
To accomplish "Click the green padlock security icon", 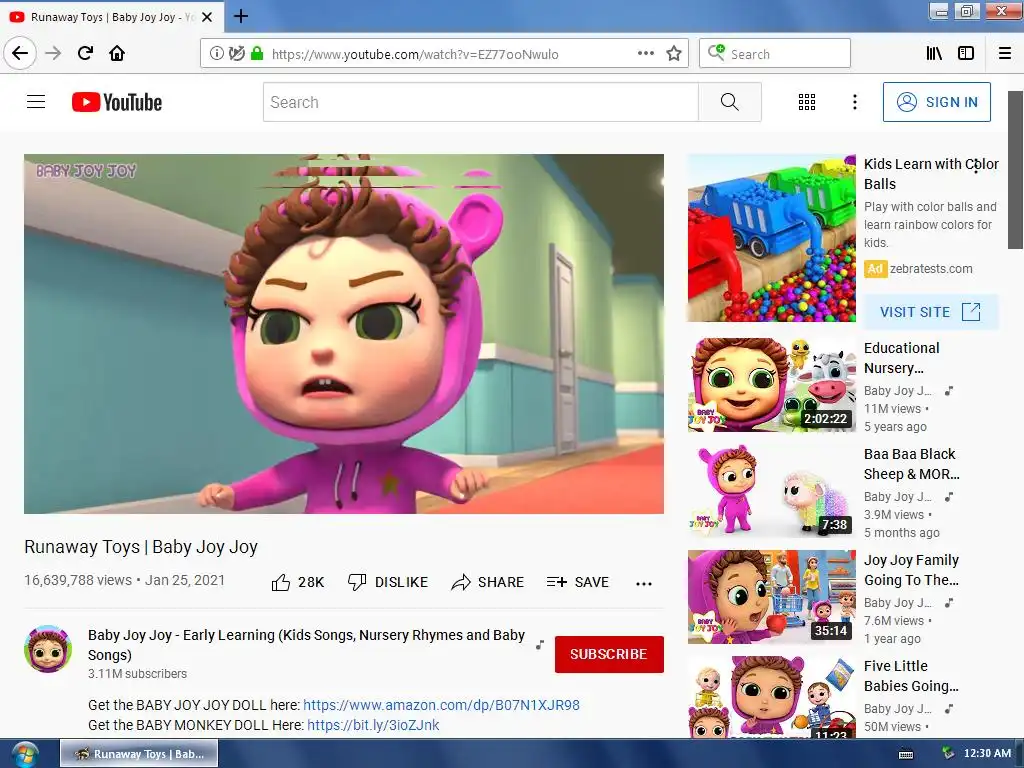I will pyautogui.click(x=257, y=54).
